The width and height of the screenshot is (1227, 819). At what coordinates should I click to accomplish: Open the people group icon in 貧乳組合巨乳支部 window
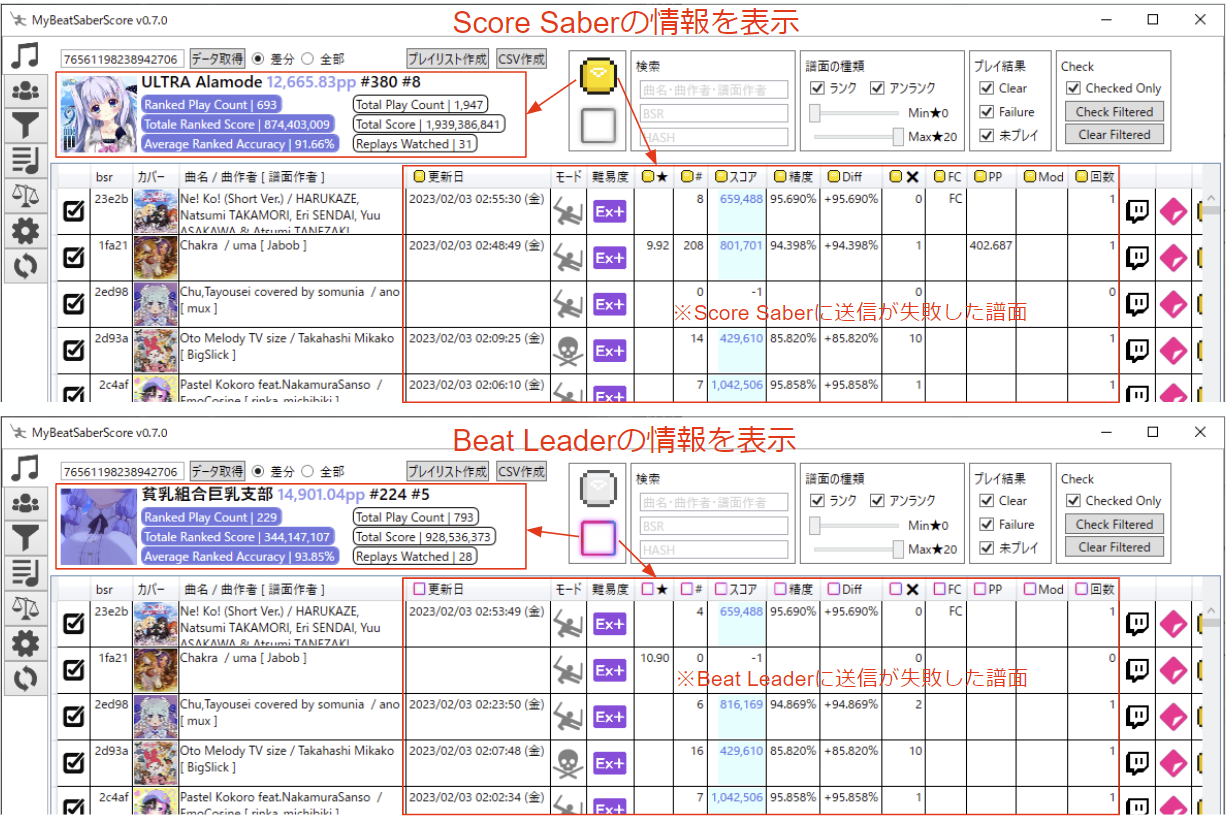pos(25,502)
